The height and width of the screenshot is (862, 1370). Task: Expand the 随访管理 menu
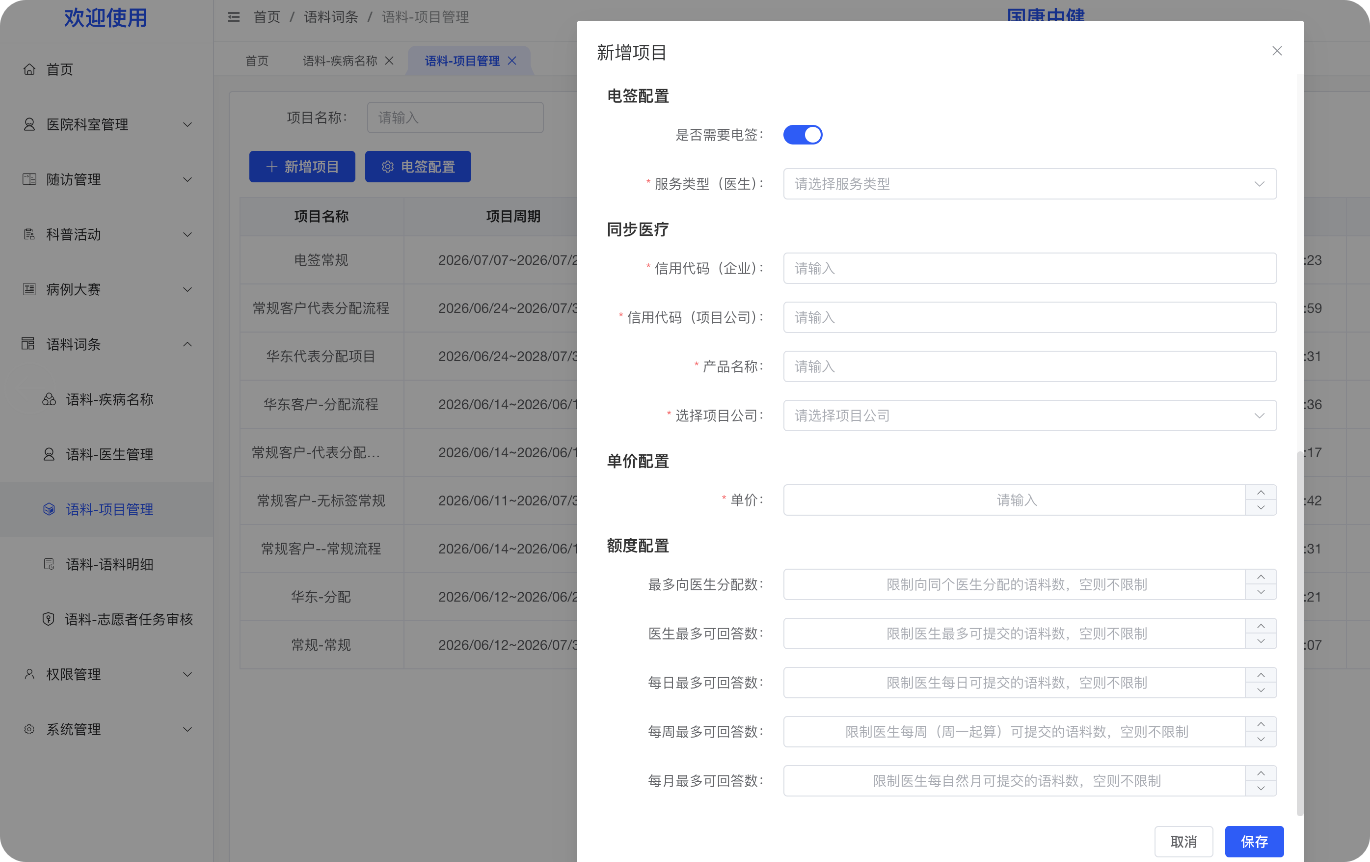187,180
